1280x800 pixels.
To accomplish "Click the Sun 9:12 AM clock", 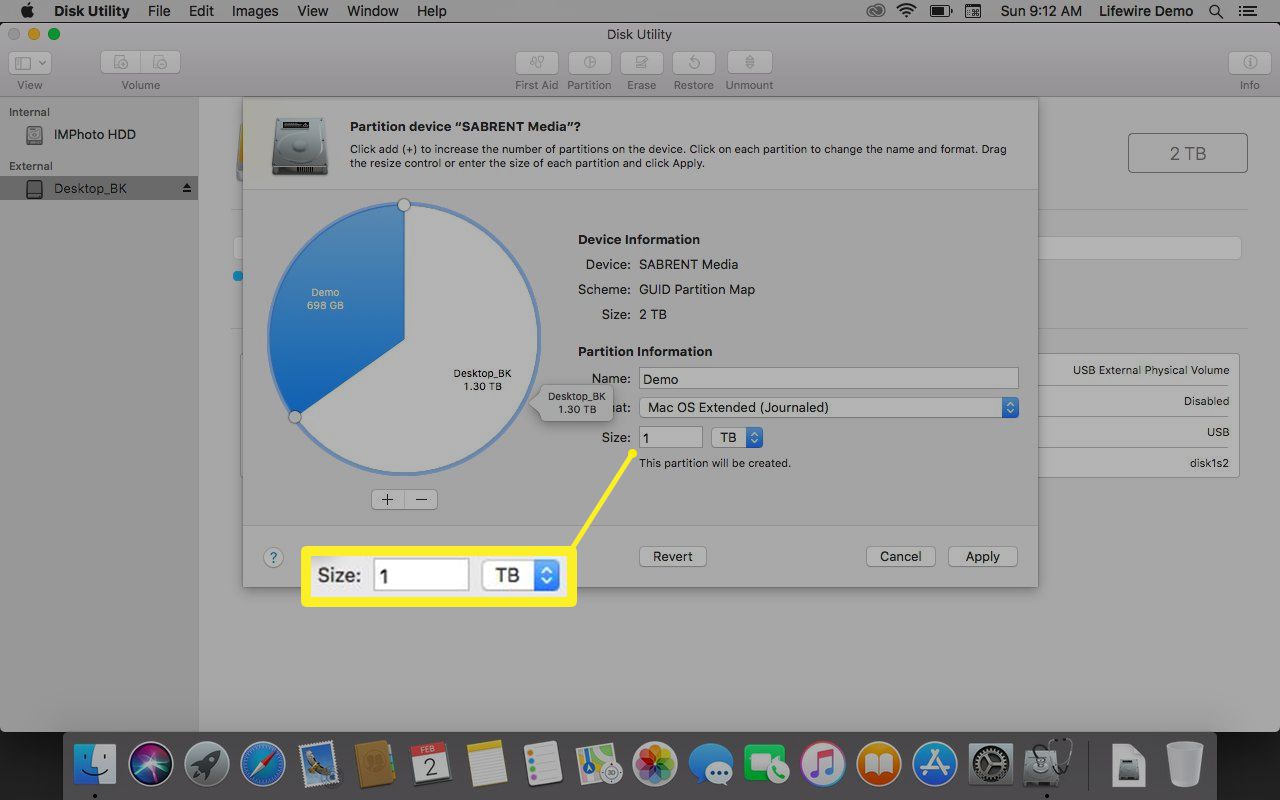I will point(1041,11).
